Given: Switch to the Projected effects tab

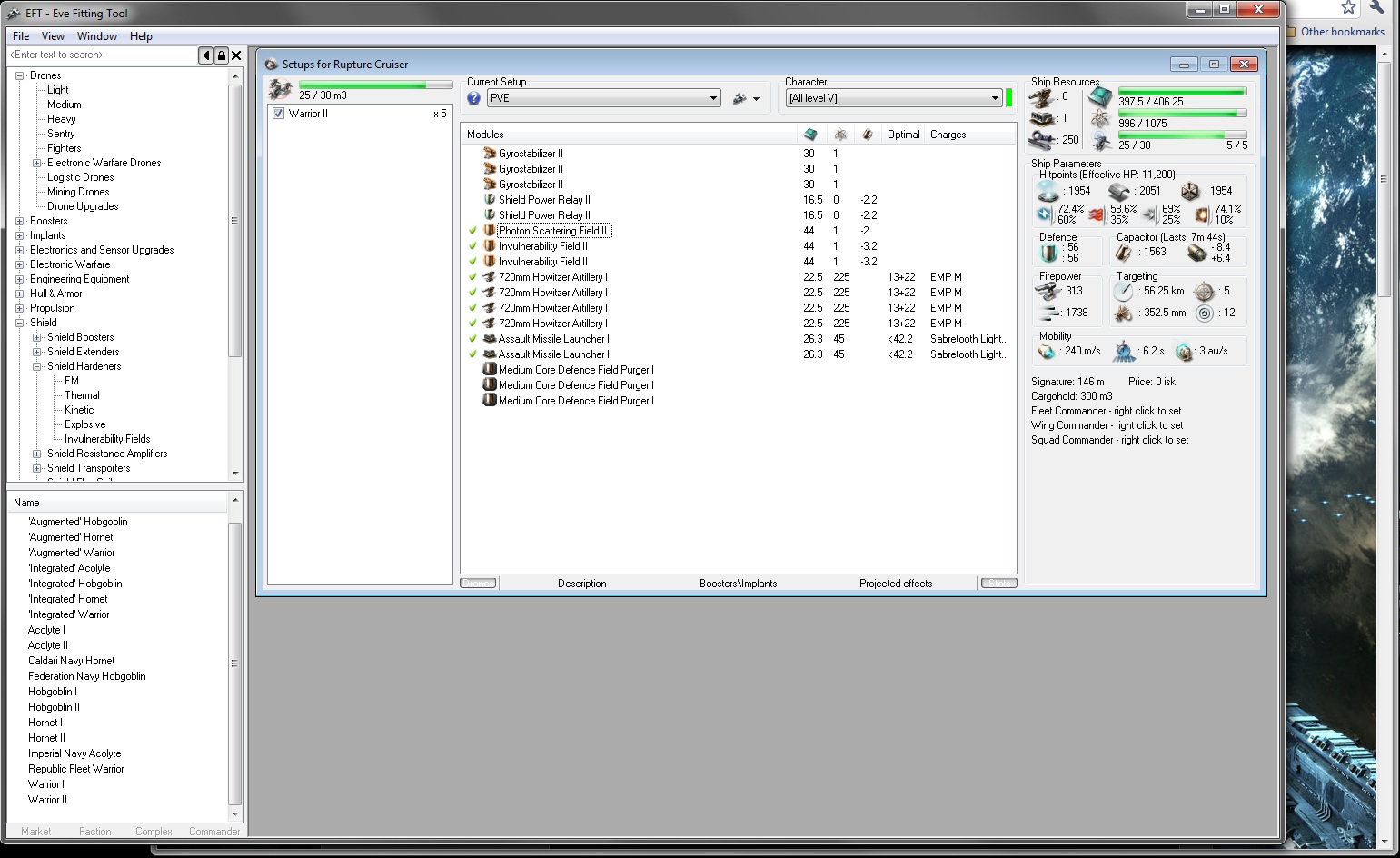Looking at the screenshot, I should [x=896, y=584].
